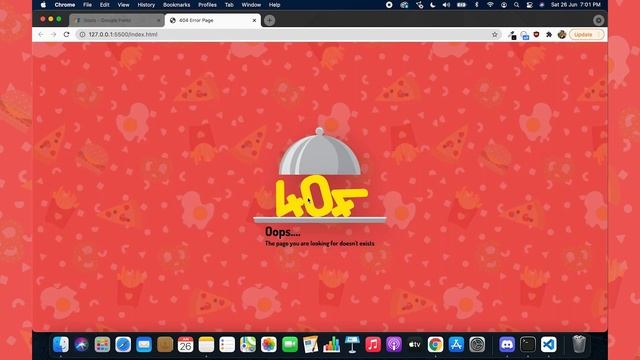This screenshot has height=360, width=640.
Task: Open Visual Studio Code from the Dock
Action: click(x=549, y=344)
